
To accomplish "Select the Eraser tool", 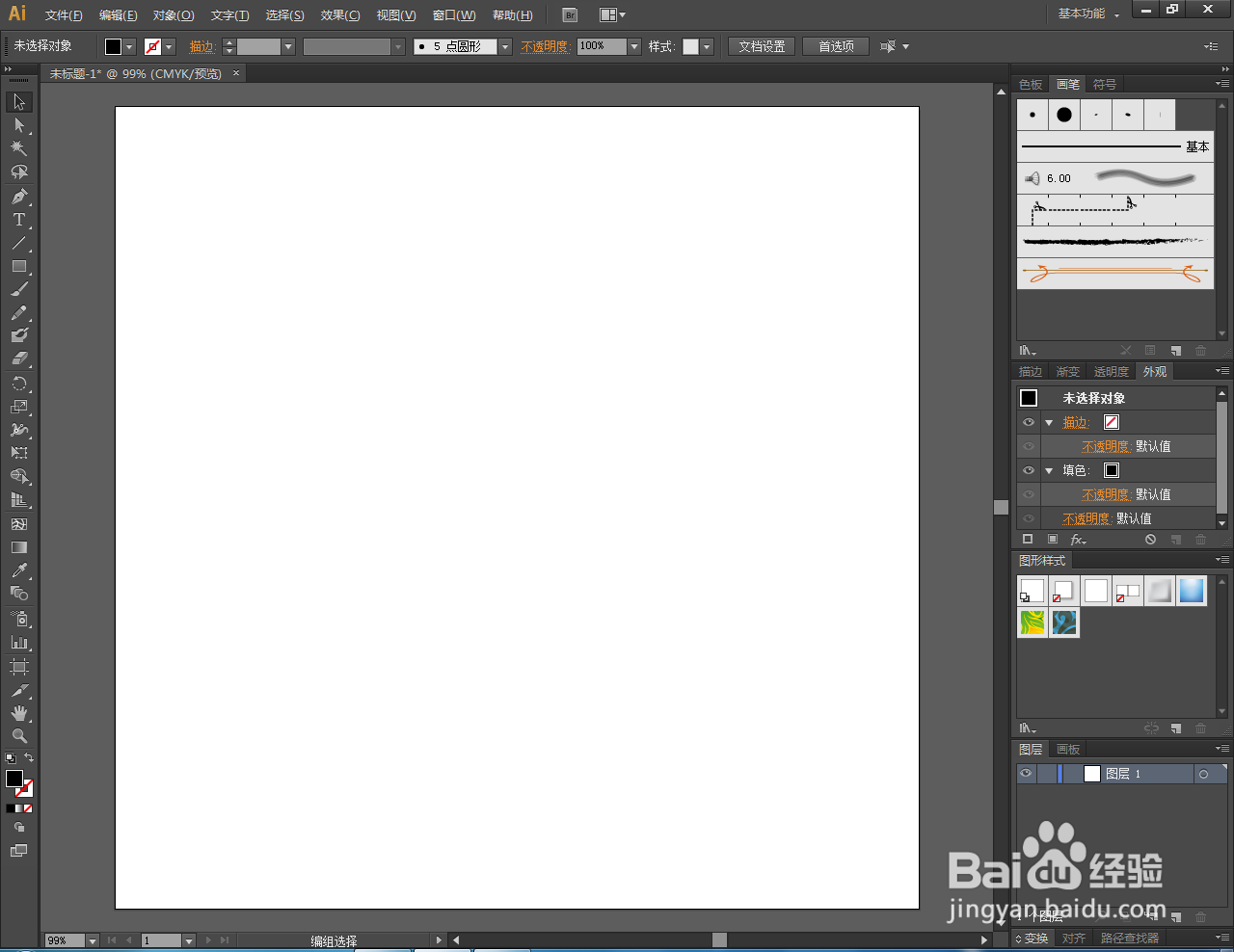I will point(19,358).
